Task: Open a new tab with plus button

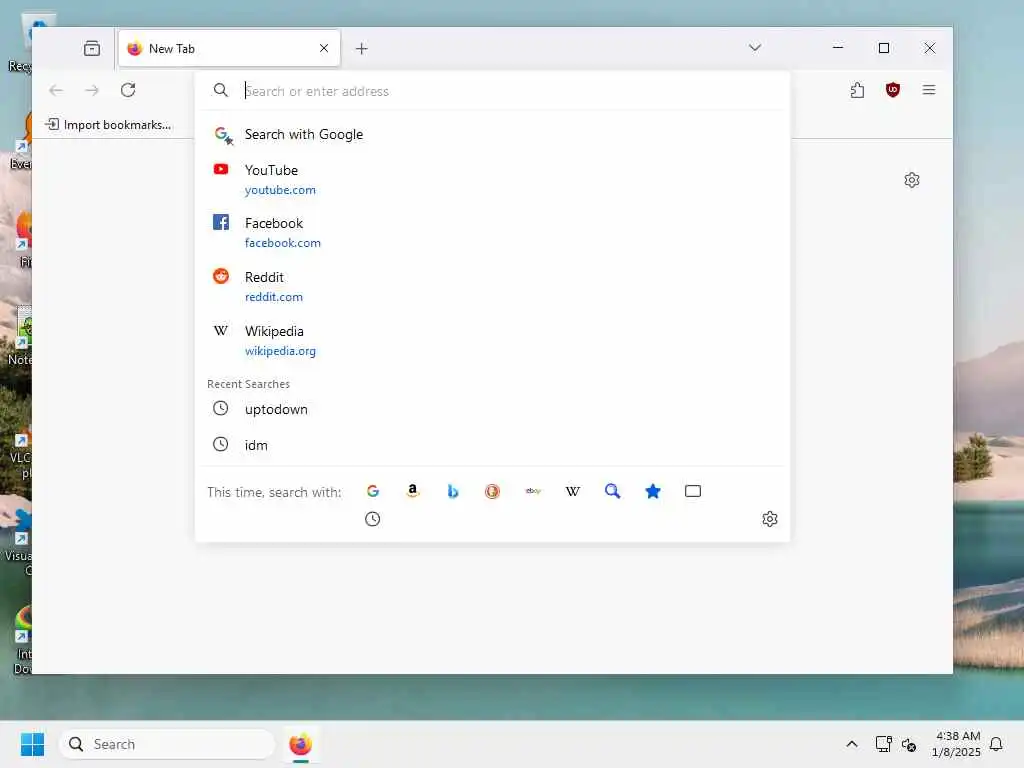Action: coord(361,48)
